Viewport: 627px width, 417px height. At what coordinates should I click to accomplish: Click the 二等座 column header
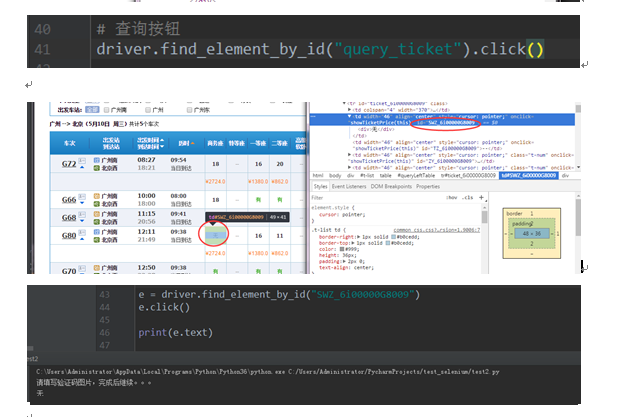click(x=280, y=143)
